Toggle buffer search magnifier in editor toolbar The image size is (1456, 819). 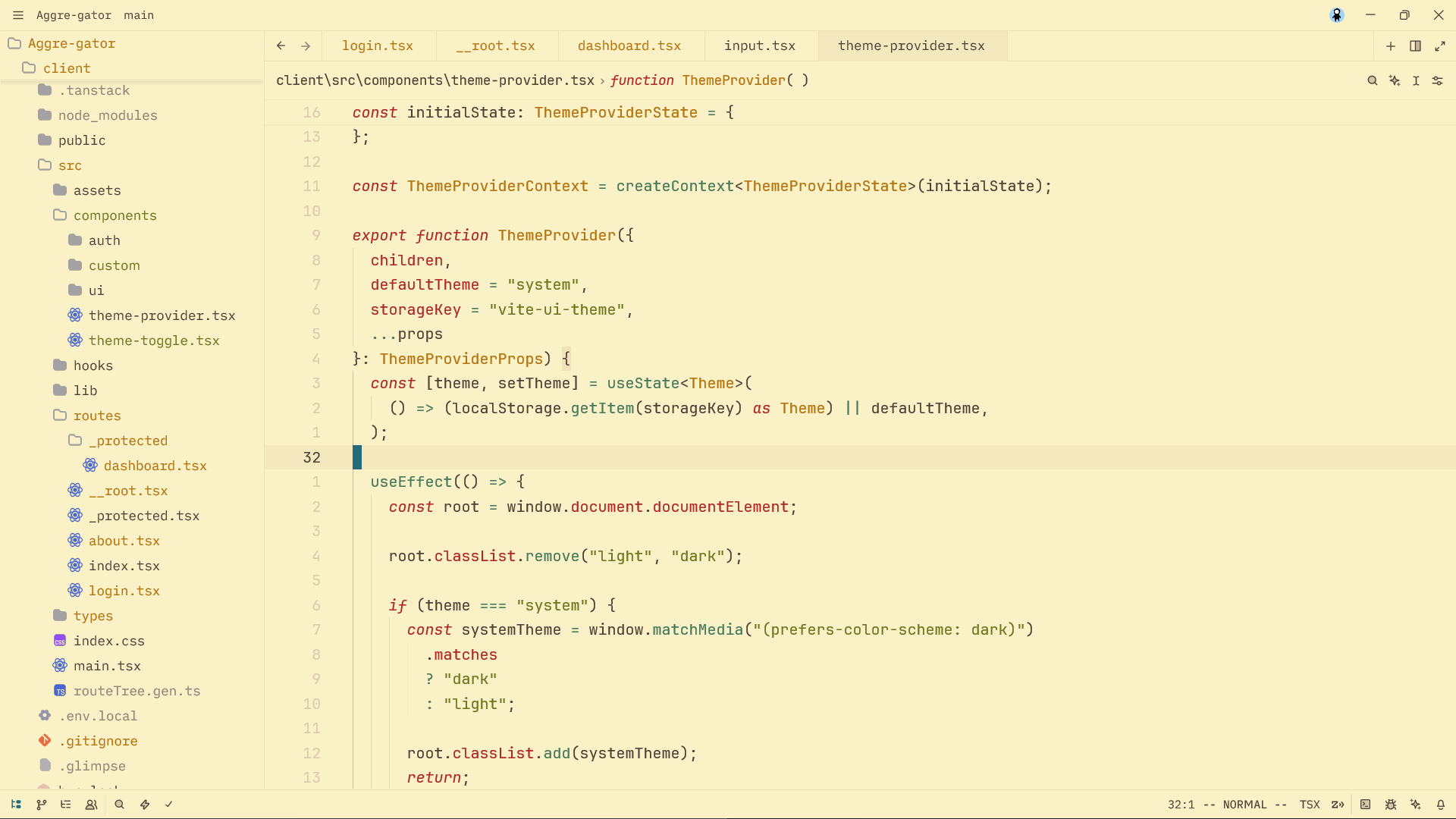pos(1372,80)
